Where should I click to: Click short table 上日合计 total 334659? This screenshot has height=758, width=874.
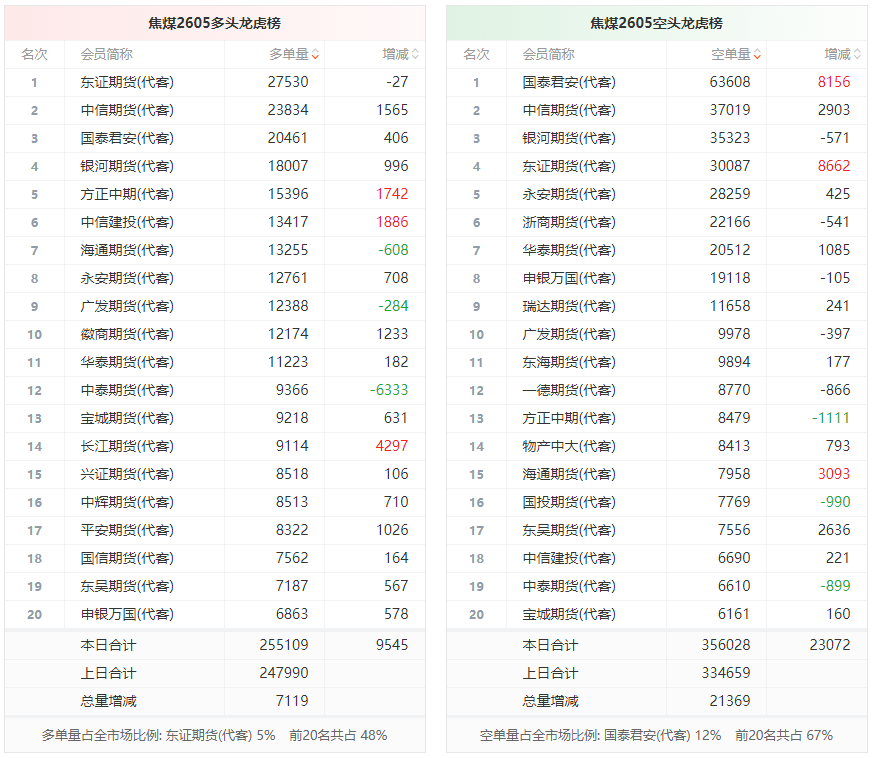(726, 673)
